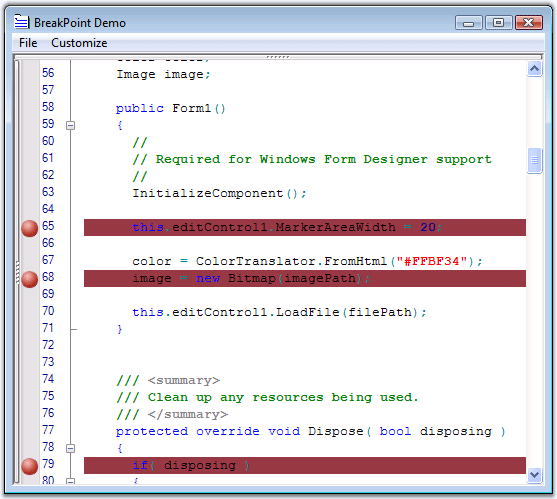Click the 'editControl1.LoadFile(filePath)' line

[279, 313]
